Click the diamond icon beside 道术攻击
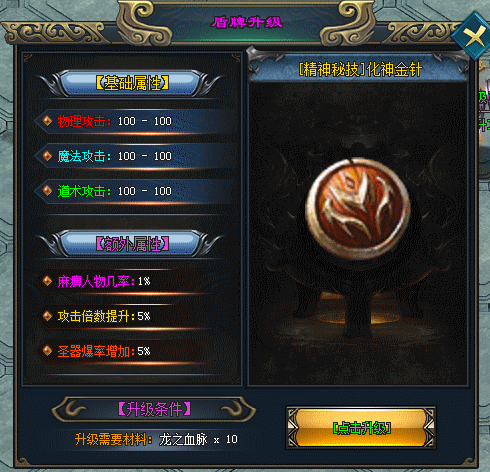Screen dimensions: 490x472 (x=47, y=191)
